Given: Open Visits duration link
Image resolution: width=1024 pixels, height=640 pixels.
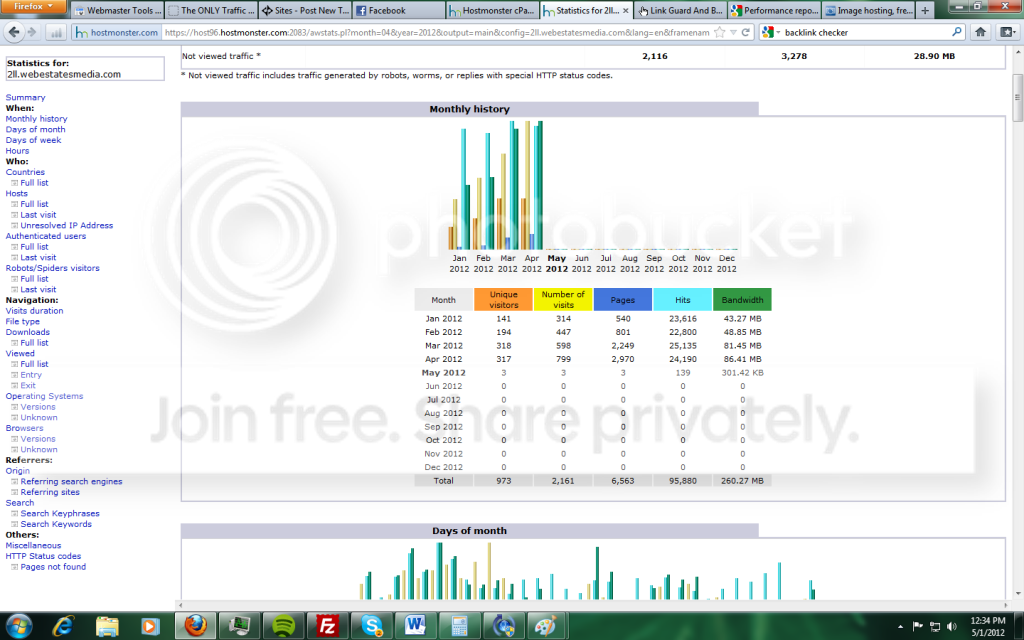Looking at the screenshot, I should pyautogui.click(x=35, y=311).
